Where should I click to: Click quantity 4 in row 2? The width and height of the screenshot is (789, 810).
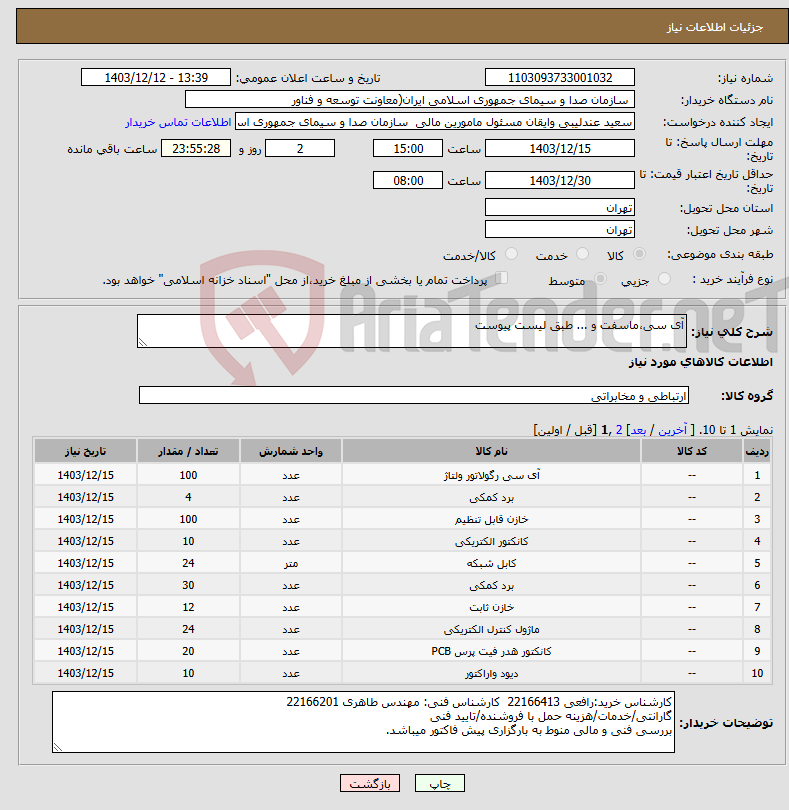(x=188, y=497)
